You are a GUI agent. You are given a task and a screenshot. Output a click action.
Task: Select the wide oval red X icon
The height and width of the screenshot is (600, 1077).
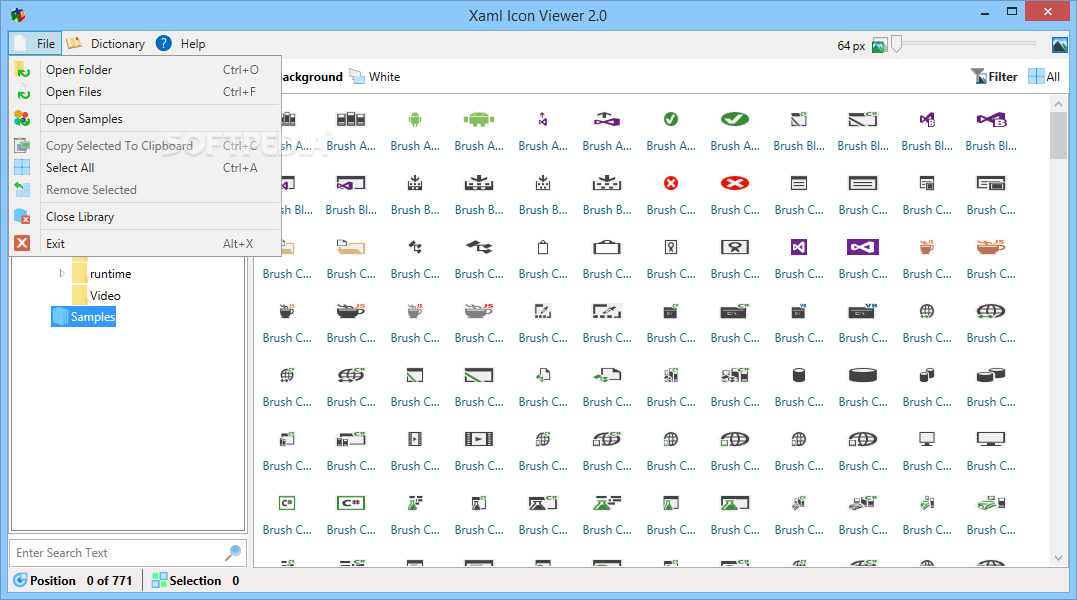735,183
